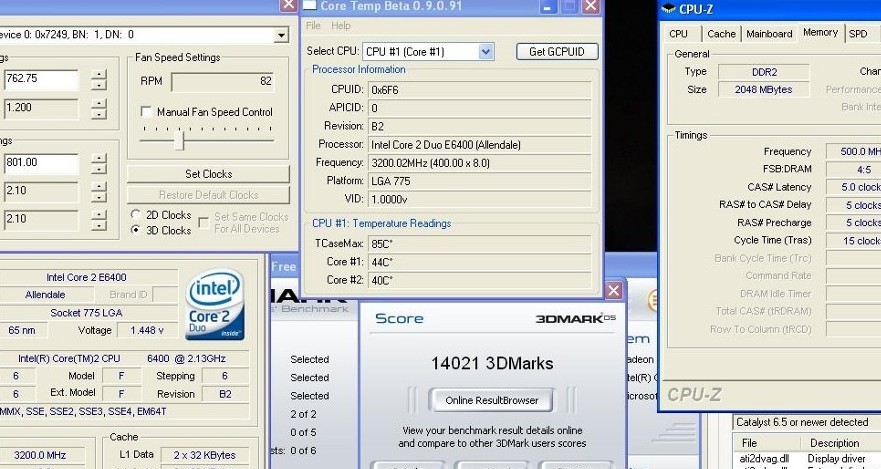Click the FSB:DRAM ratio 4:5

coord(854,169)
